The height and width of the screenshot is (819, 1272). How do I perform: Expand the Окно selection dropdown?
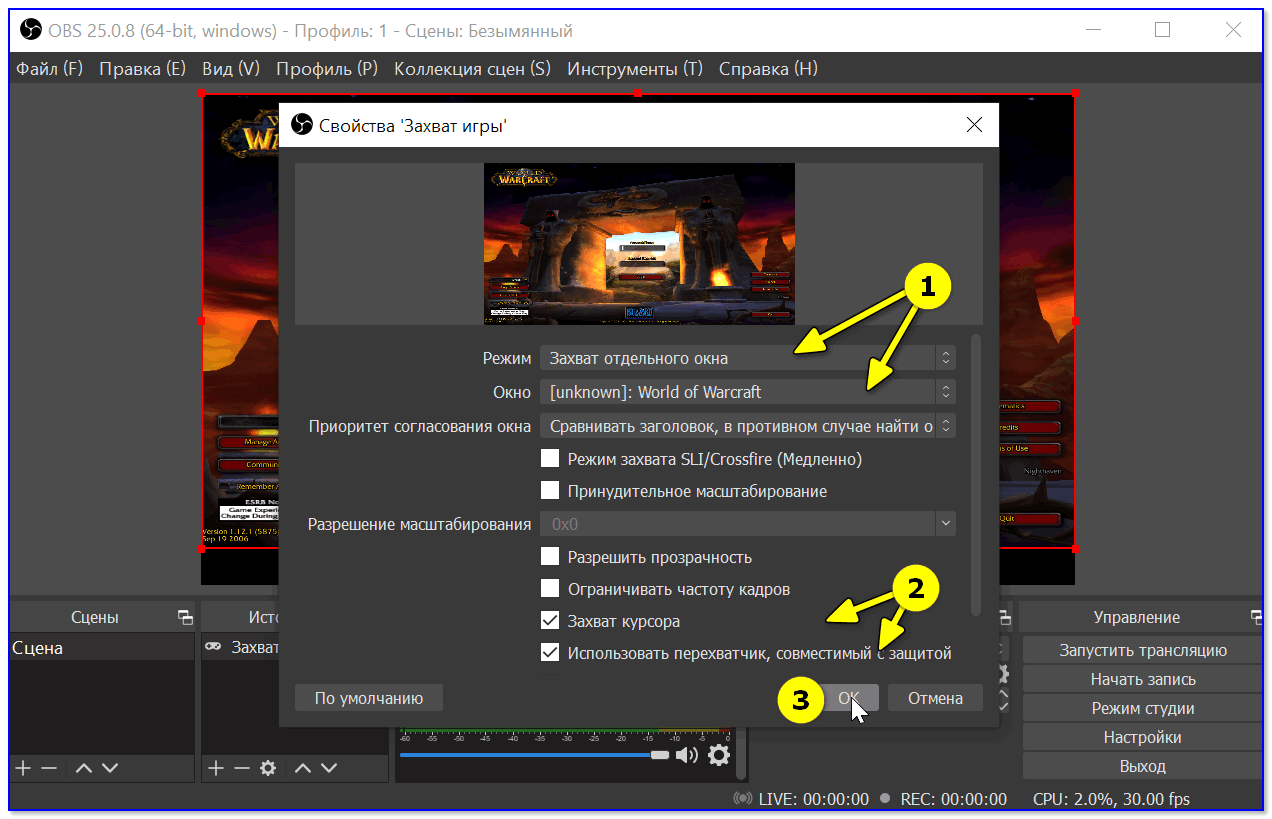pos(747,392)
